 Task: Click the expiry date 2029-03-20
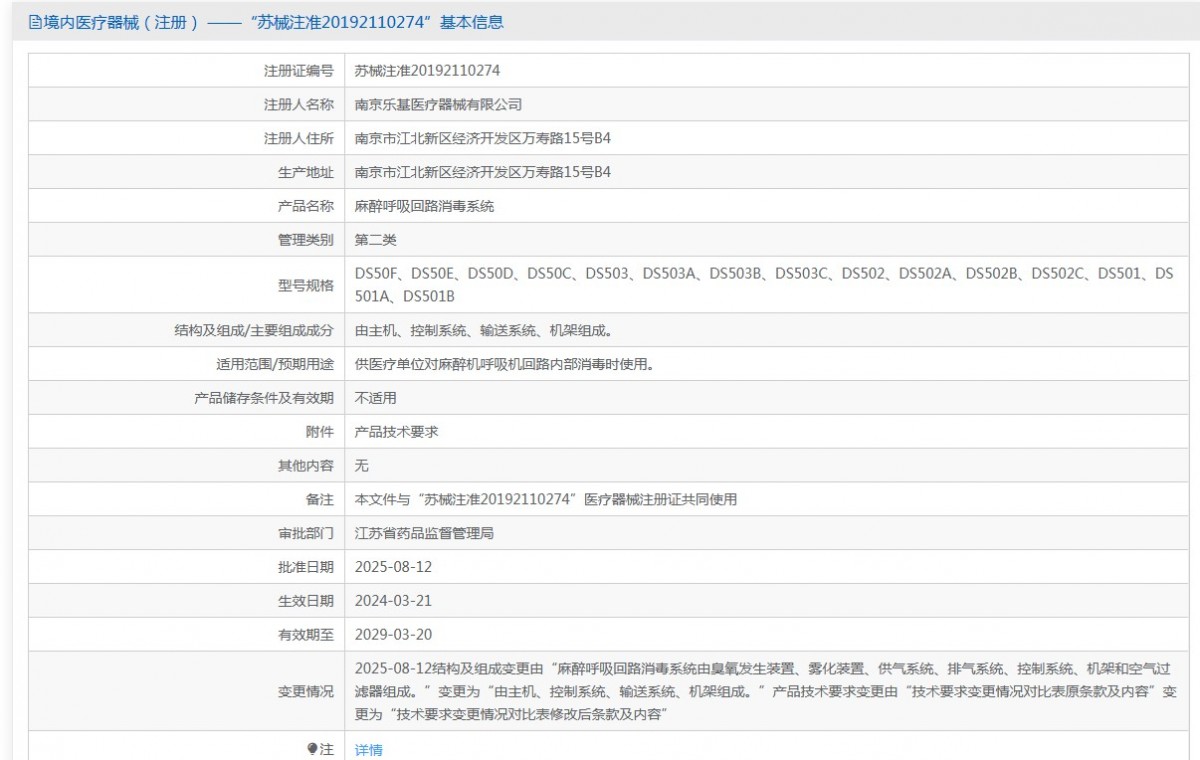pyautogui.click(x=393, y=634)
